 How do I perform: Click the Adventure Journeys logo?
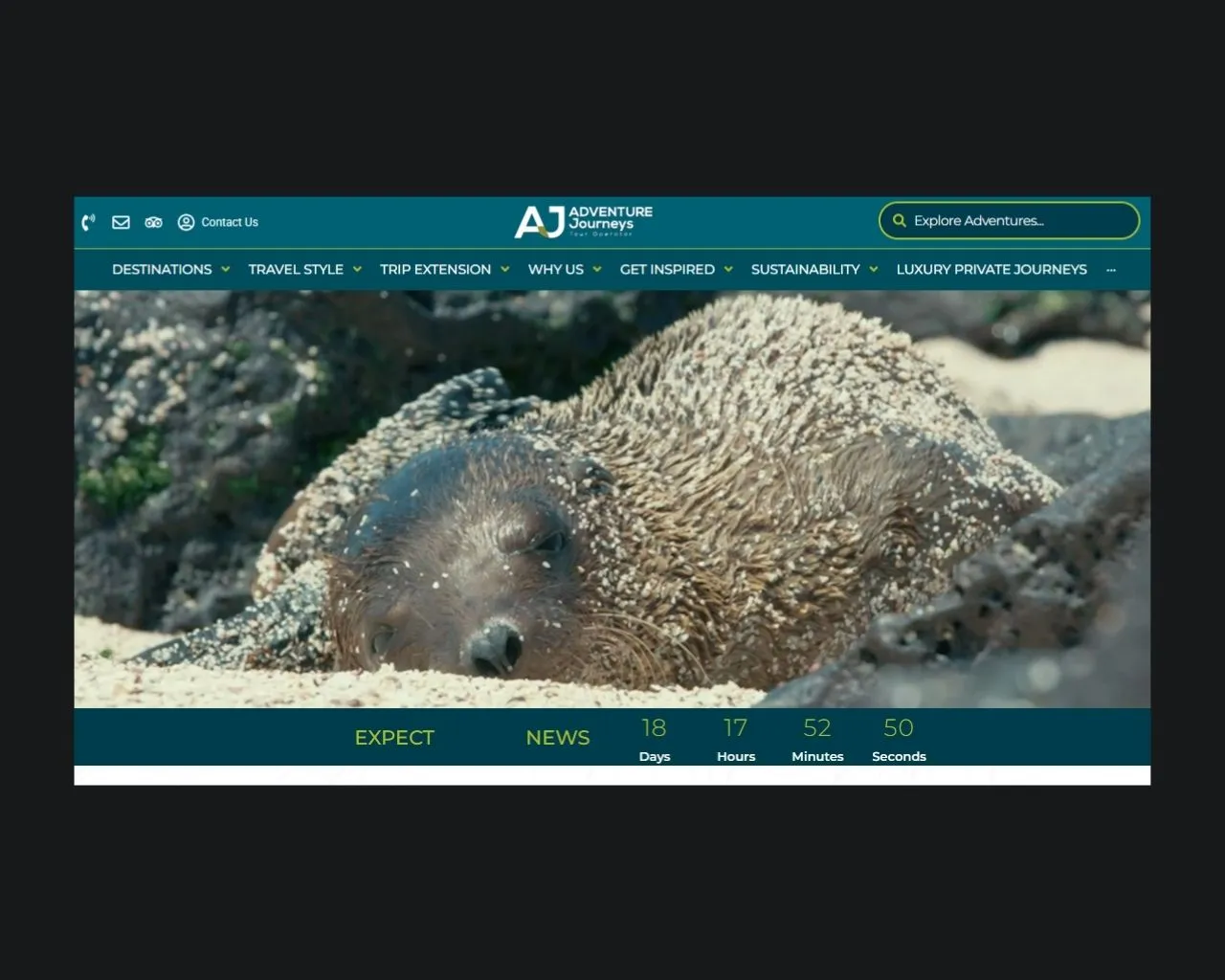(x=584, y=222)
